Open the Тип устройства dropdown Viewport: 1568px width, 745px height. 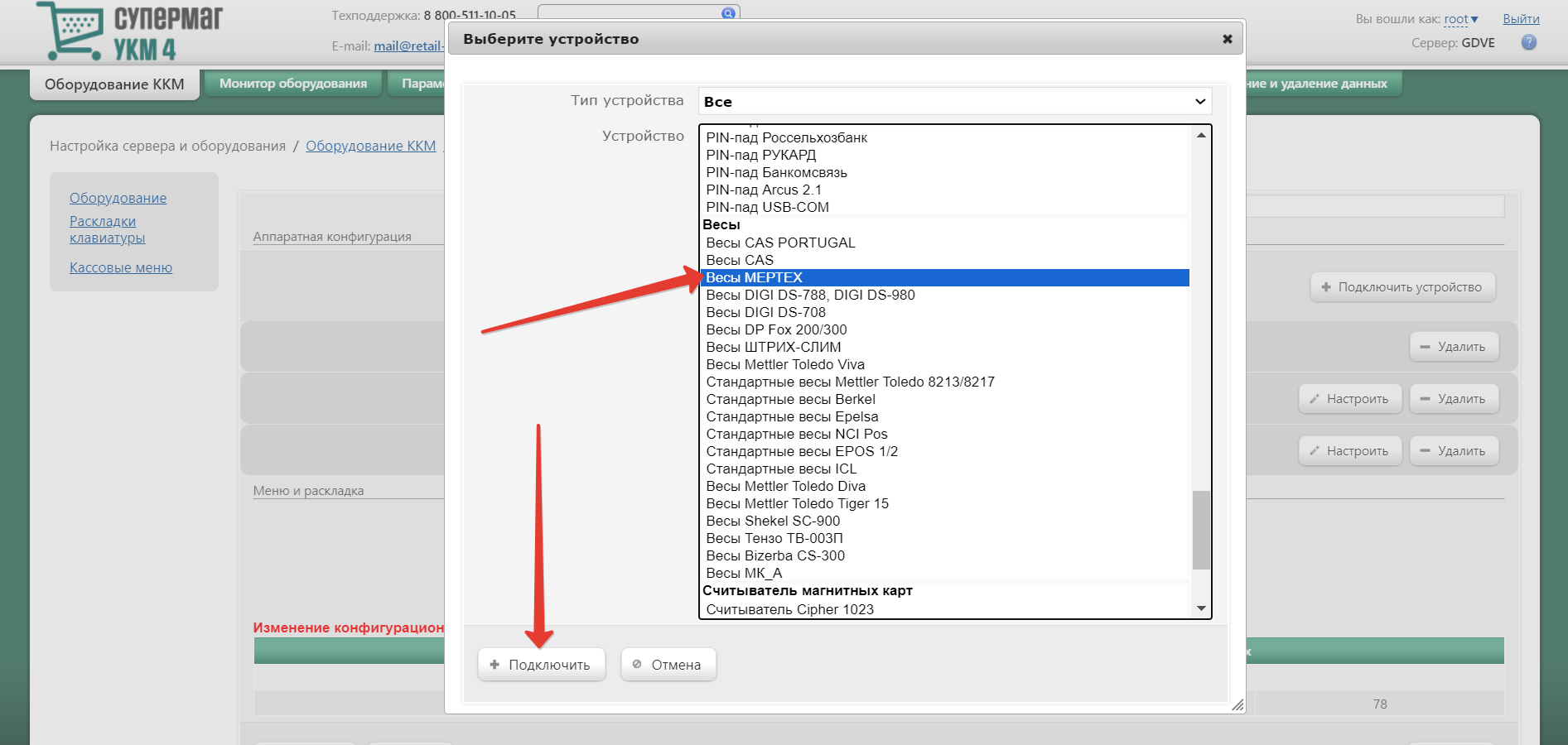tap(955, 101)
